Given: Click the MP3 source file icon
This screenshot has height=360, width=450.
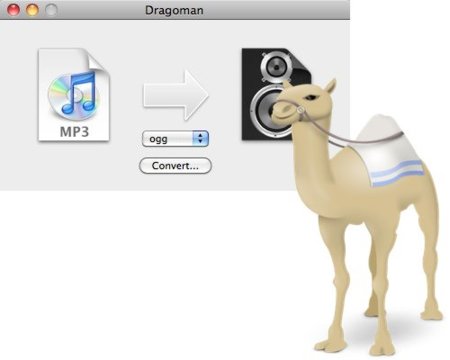Looking at the screenshot, I should coord(74,95).
